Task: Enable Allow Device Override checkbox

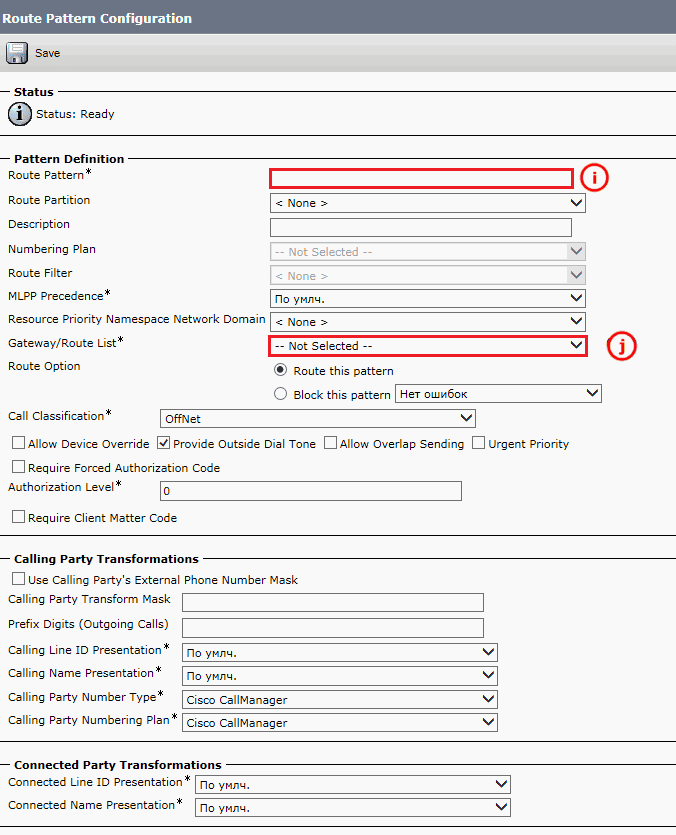Action: (19, 443)
